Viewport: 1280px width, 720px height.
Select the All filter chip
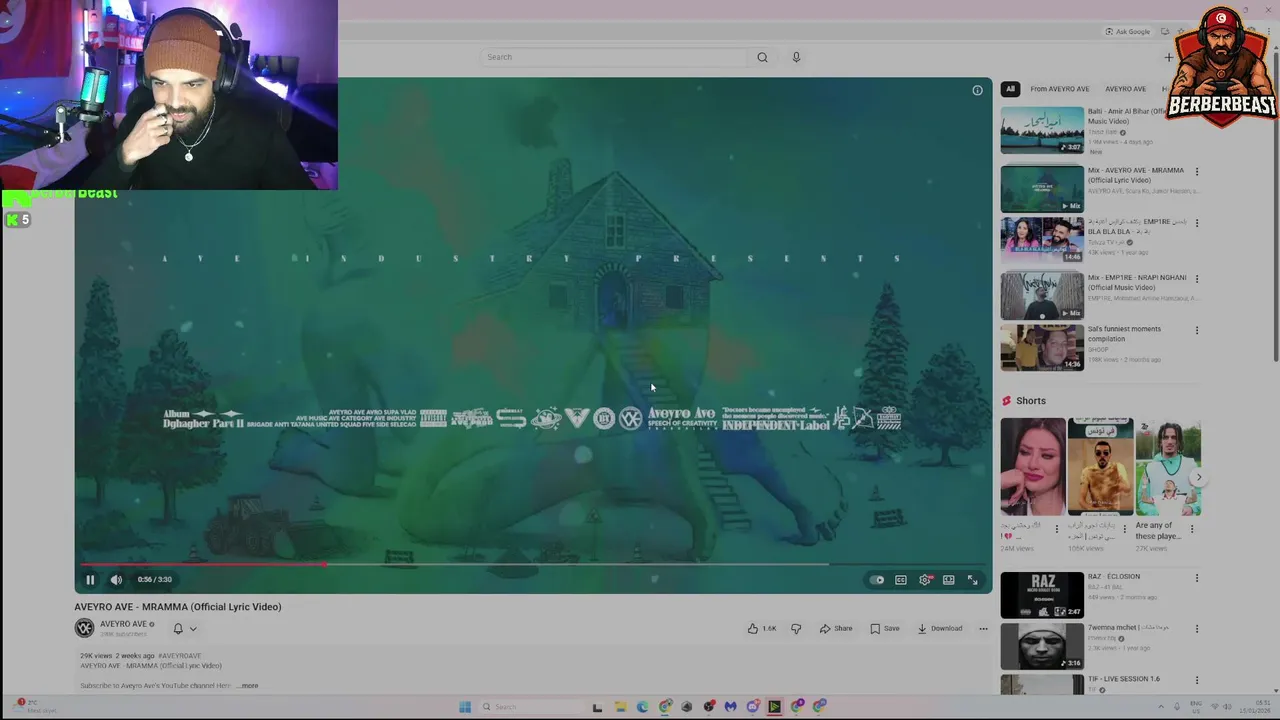[1010, 89]
